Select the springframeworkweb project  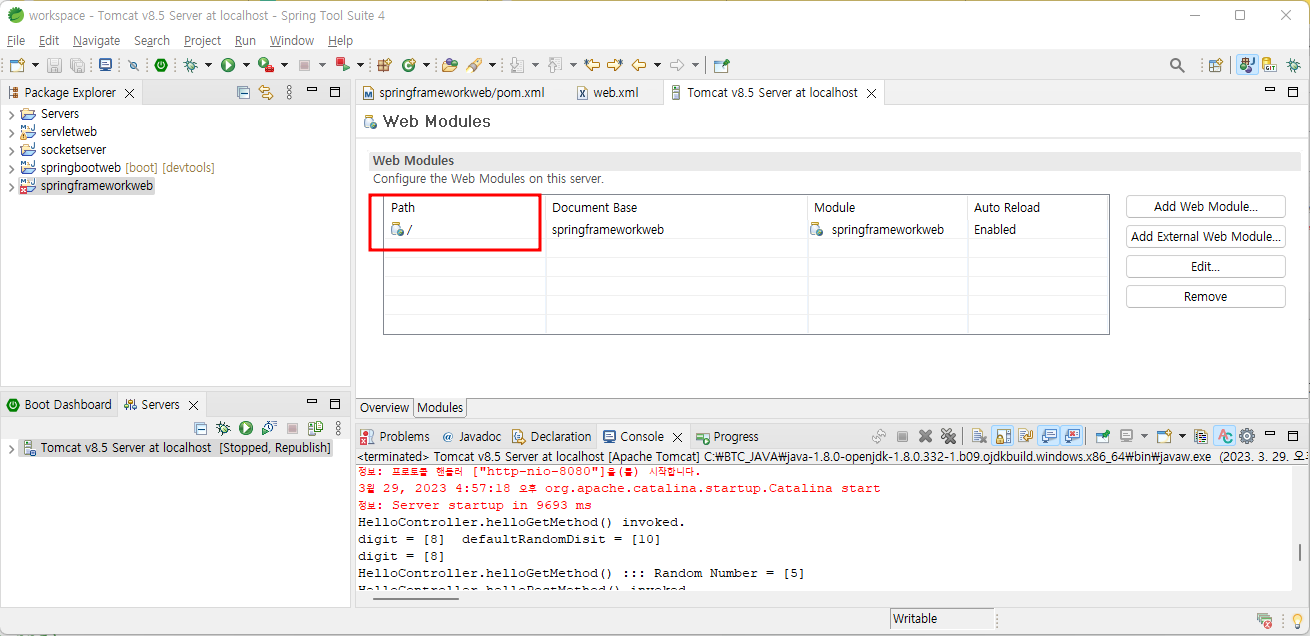click(96, 186)
